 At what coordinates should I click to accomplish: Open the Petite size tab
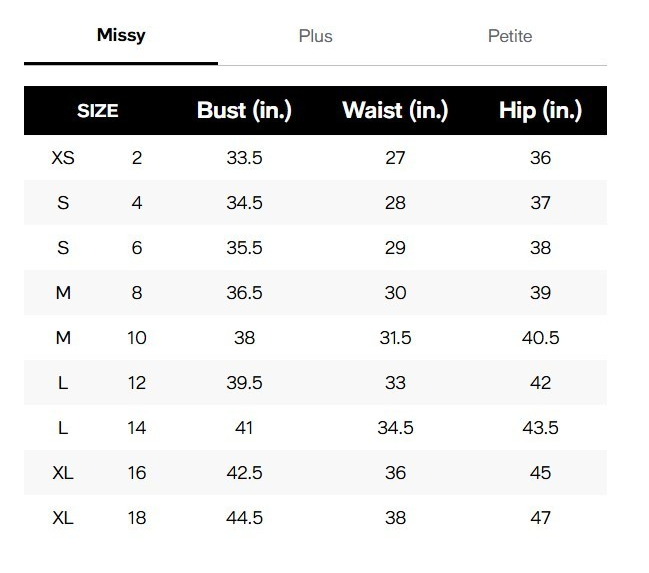[510, 36]
